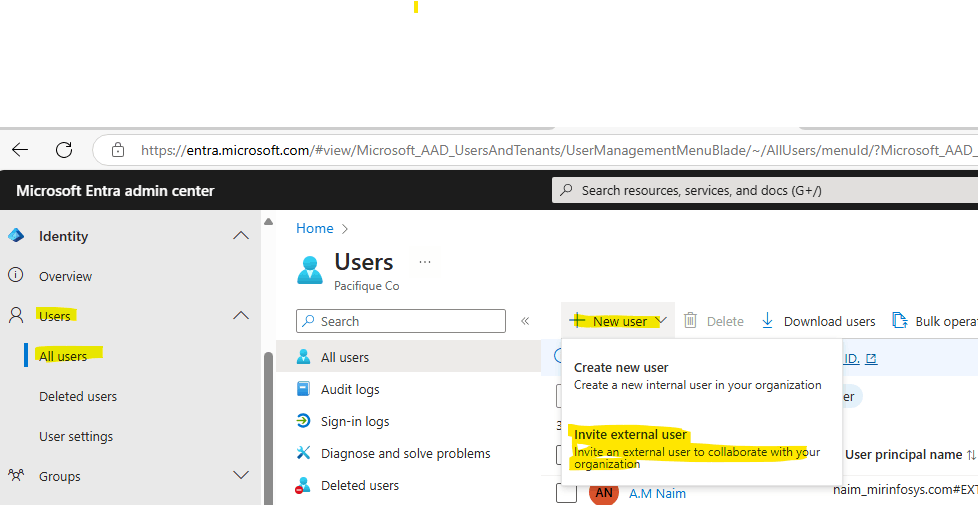Collapse the Users section chevron
978x505 pixels.
pos(241,315)
